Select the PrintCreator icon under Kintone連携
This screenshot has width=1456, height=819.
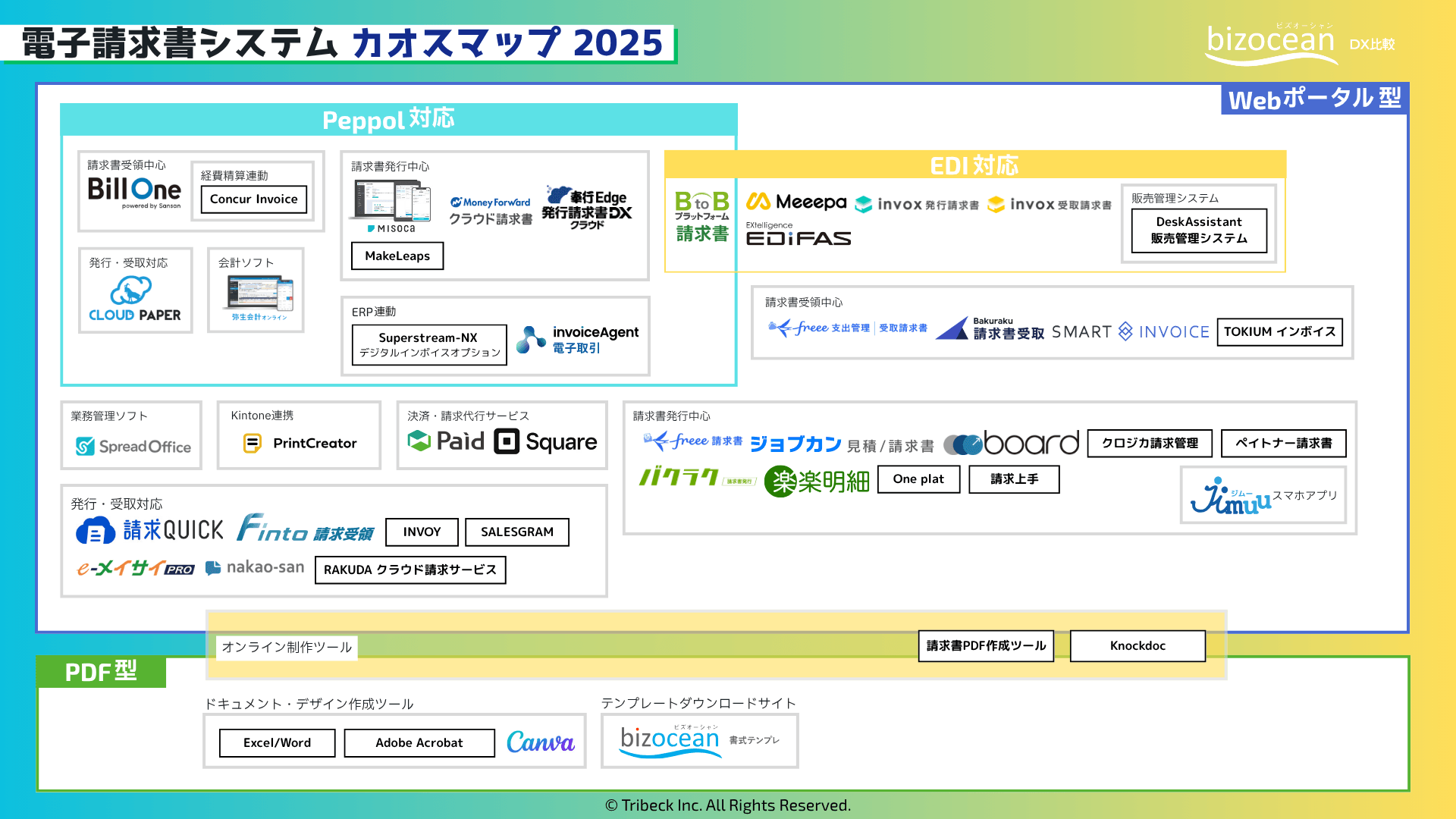pos(252,441)
